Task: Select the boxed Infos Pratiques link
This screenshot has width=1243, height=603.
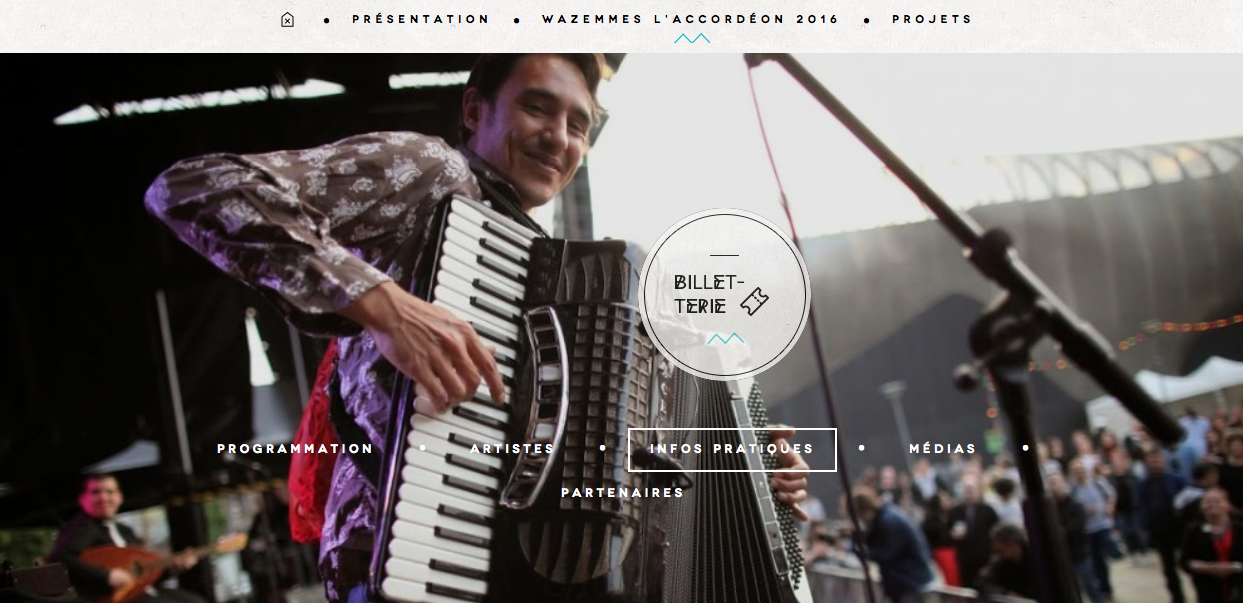Action: [x=732, y=450]
